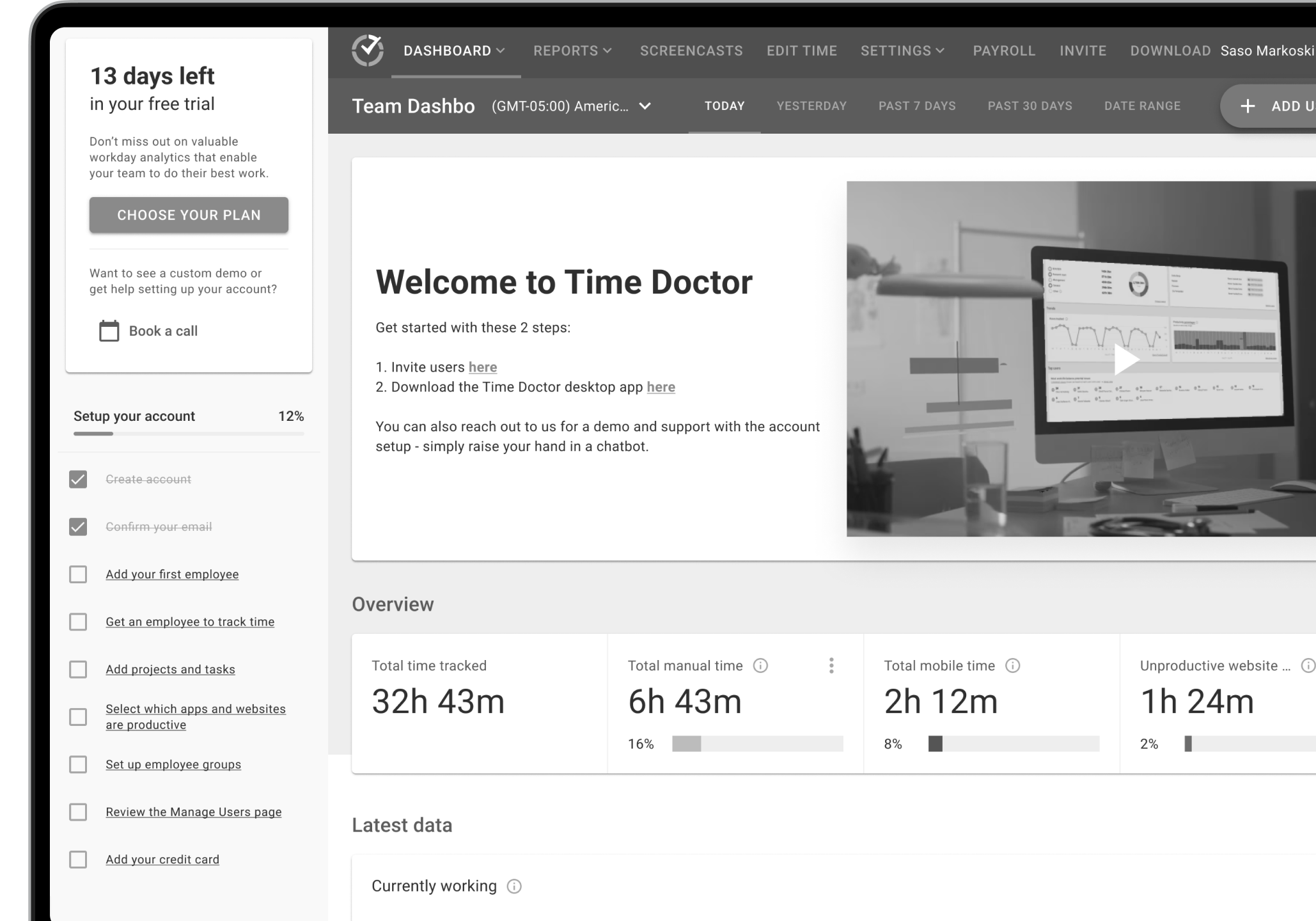The height and width of the screenshot is (921, 1316).
Task: Switch to Past 7 Days tab
Action: (x=917, y=106)
